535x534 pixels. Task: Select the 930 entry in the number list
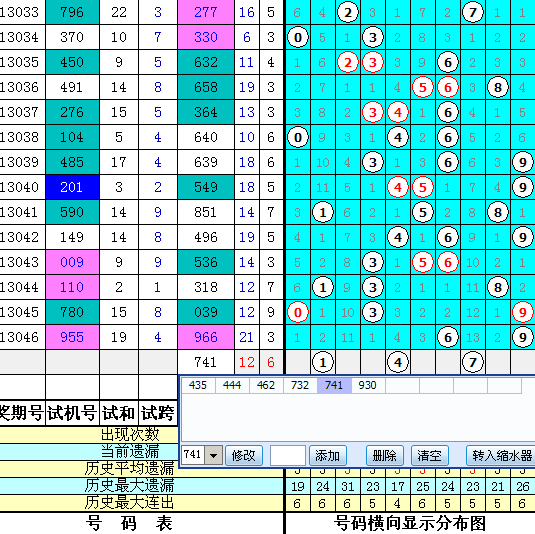pos(368,385)
